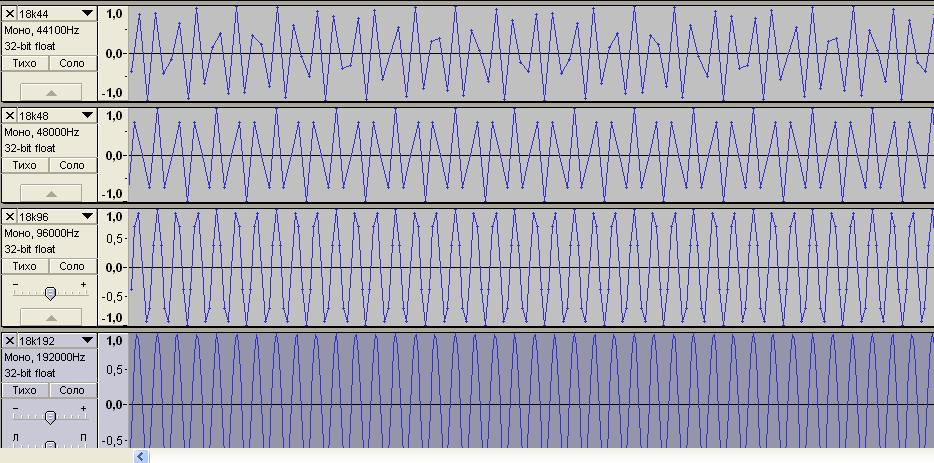Open the 18k96 track menu arrow
The height and width of the screenshot is (463, 934).
tap(87, 217)
